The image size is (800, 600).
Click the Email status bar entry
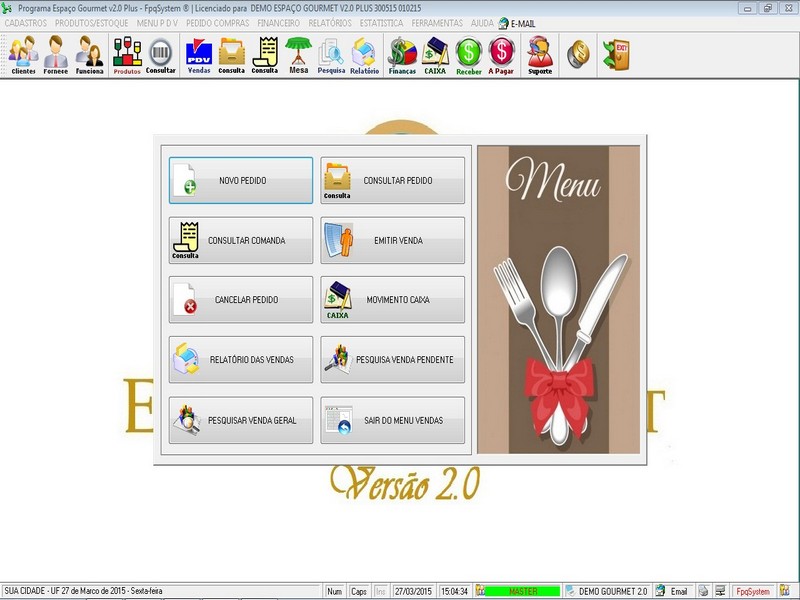(x=673, y=591)
